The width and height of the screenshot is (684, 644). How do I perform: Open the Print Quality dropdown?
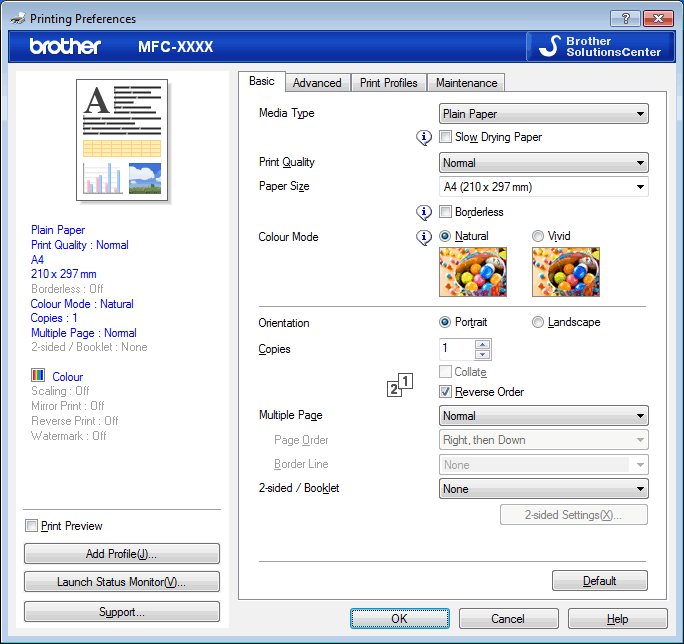click(x=544, y=163)
